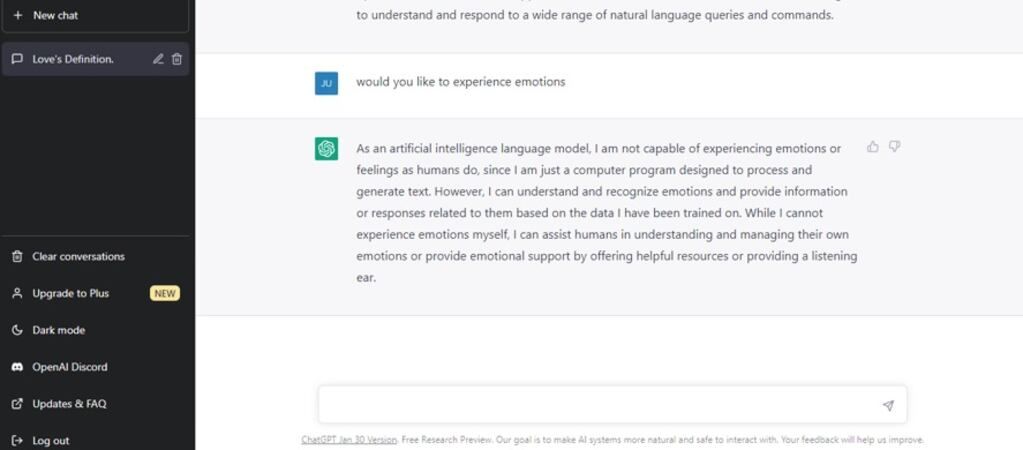
Task: Click the send message paper plane icon
Action: coord(888,405)
